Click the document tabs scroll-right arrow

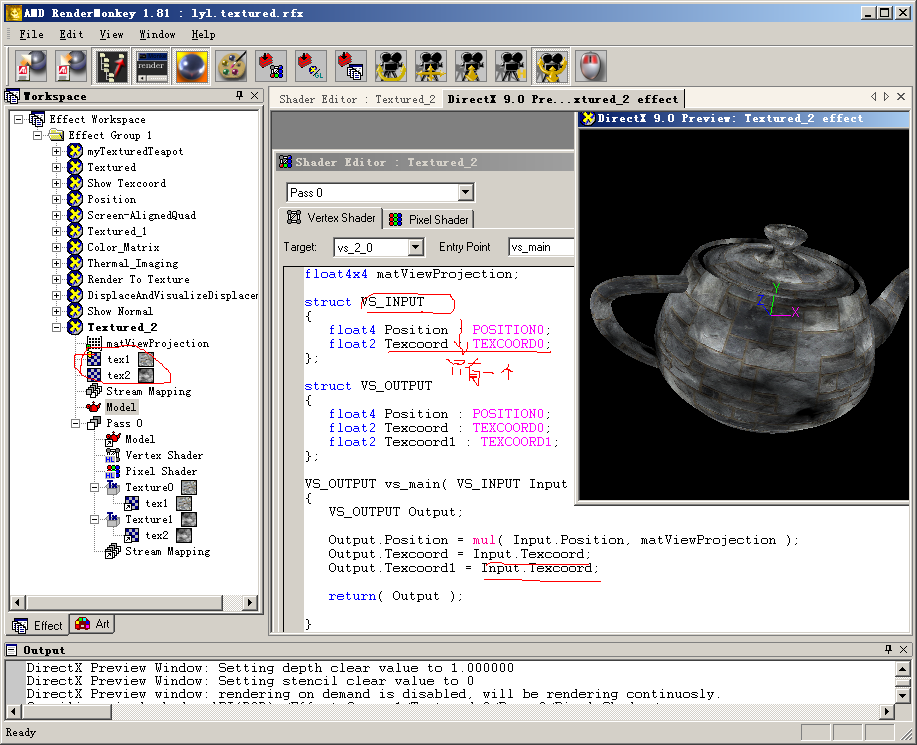(x=887, y=96)
